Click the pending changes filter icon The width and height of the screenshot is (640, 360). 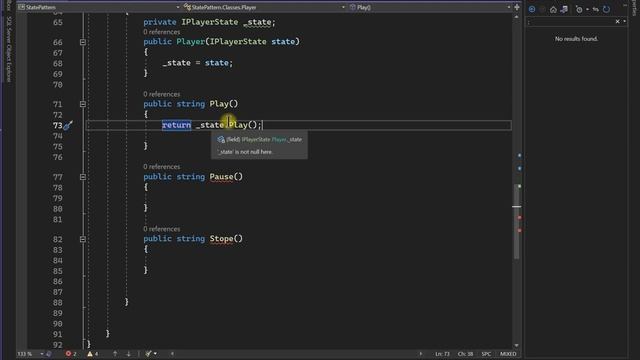(x=579, y=9)
